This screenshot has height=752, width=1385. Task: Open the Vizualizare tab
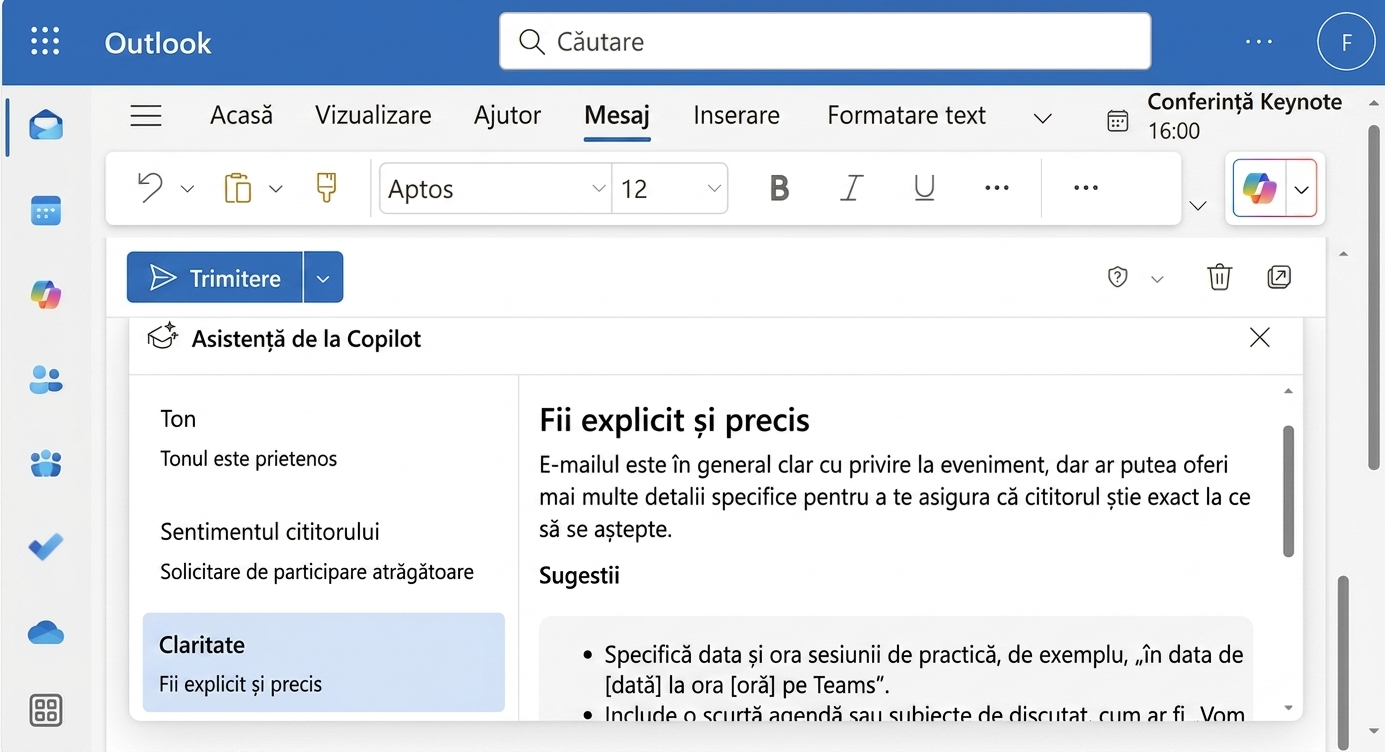click(x=373, y=116)
